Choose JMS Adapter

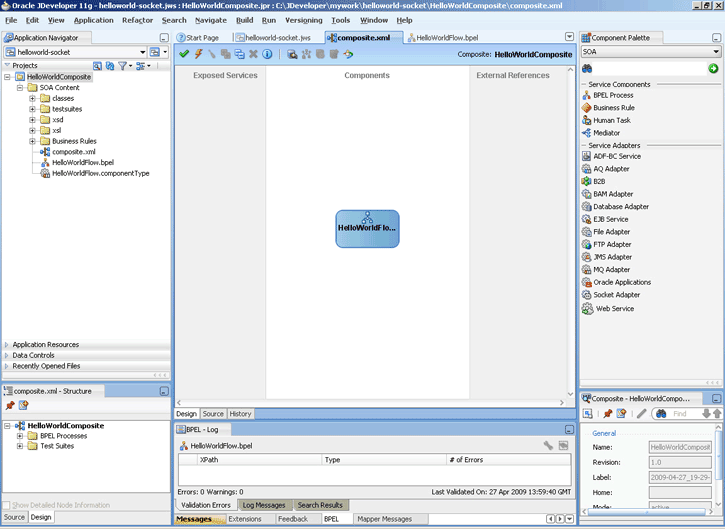(607, 257)
